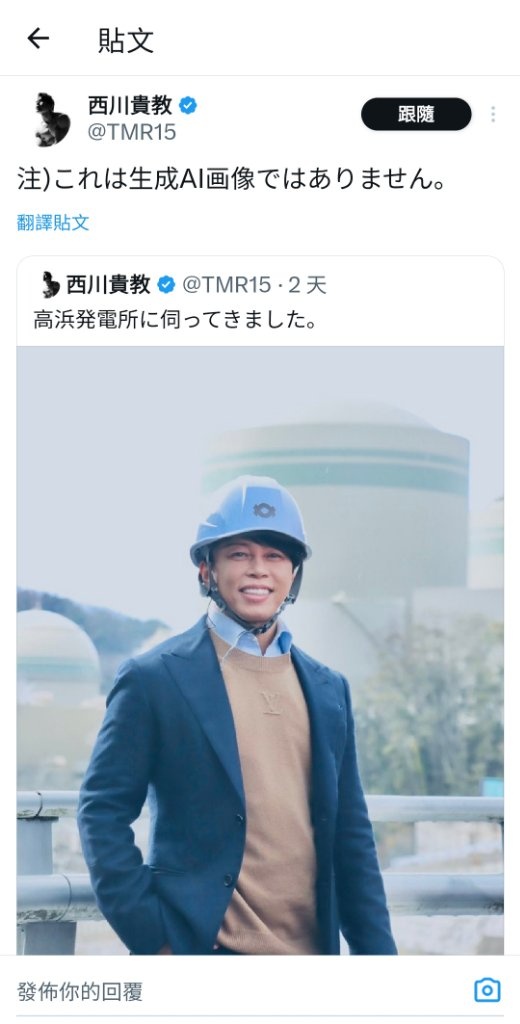
Task: Attach a photo with the camera icon
Action: (x=487, y=990)
